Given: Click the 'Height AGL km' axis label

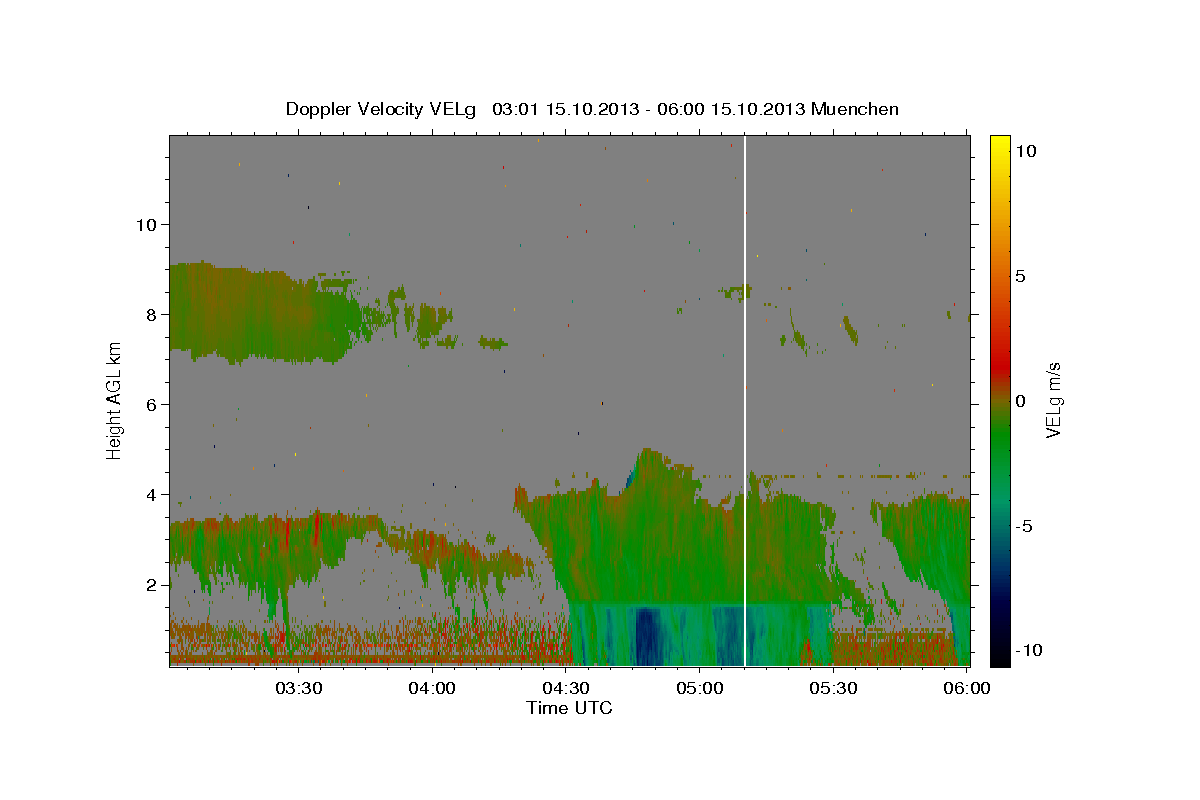Looking at the screenshot, I should (114, 400).
